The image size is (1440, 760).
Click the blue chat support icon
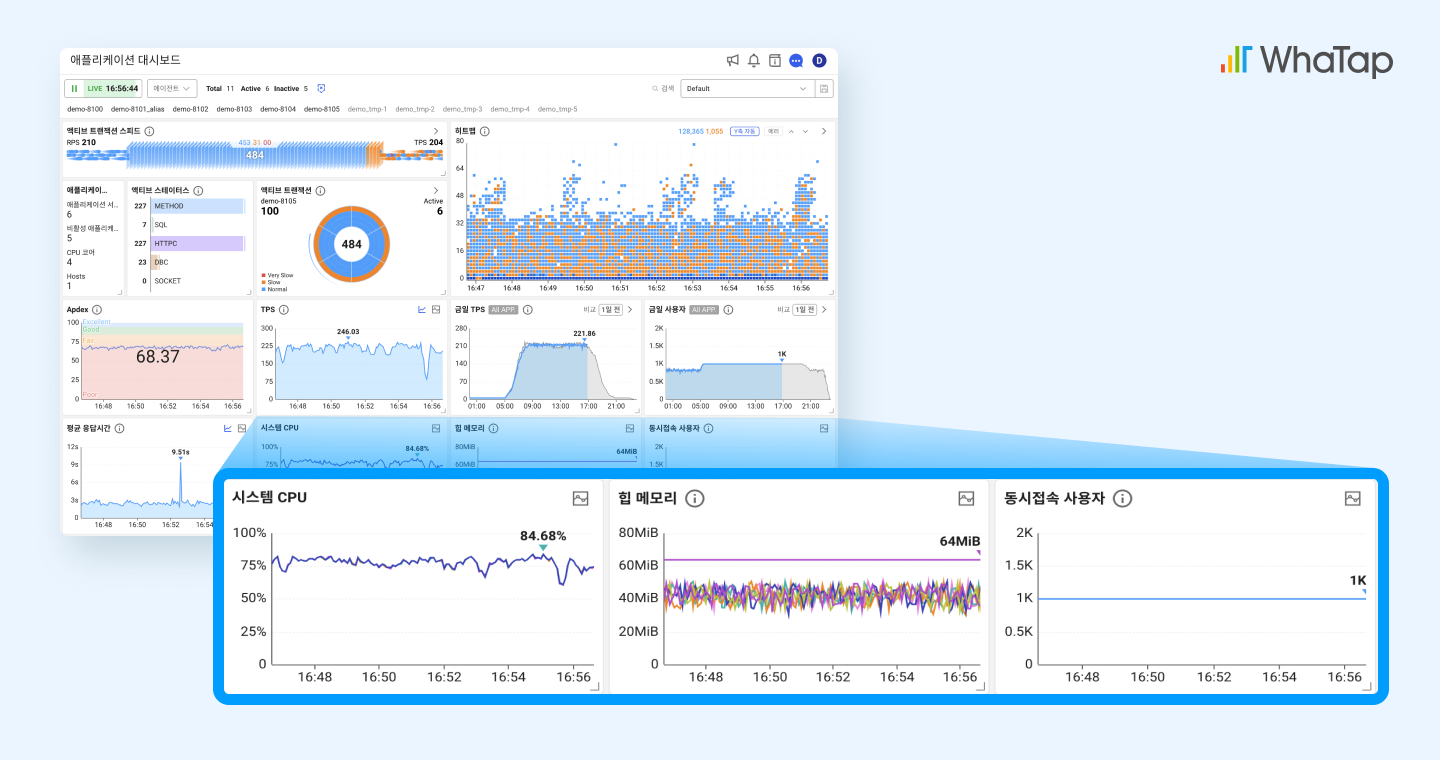(x=796, y=61)
